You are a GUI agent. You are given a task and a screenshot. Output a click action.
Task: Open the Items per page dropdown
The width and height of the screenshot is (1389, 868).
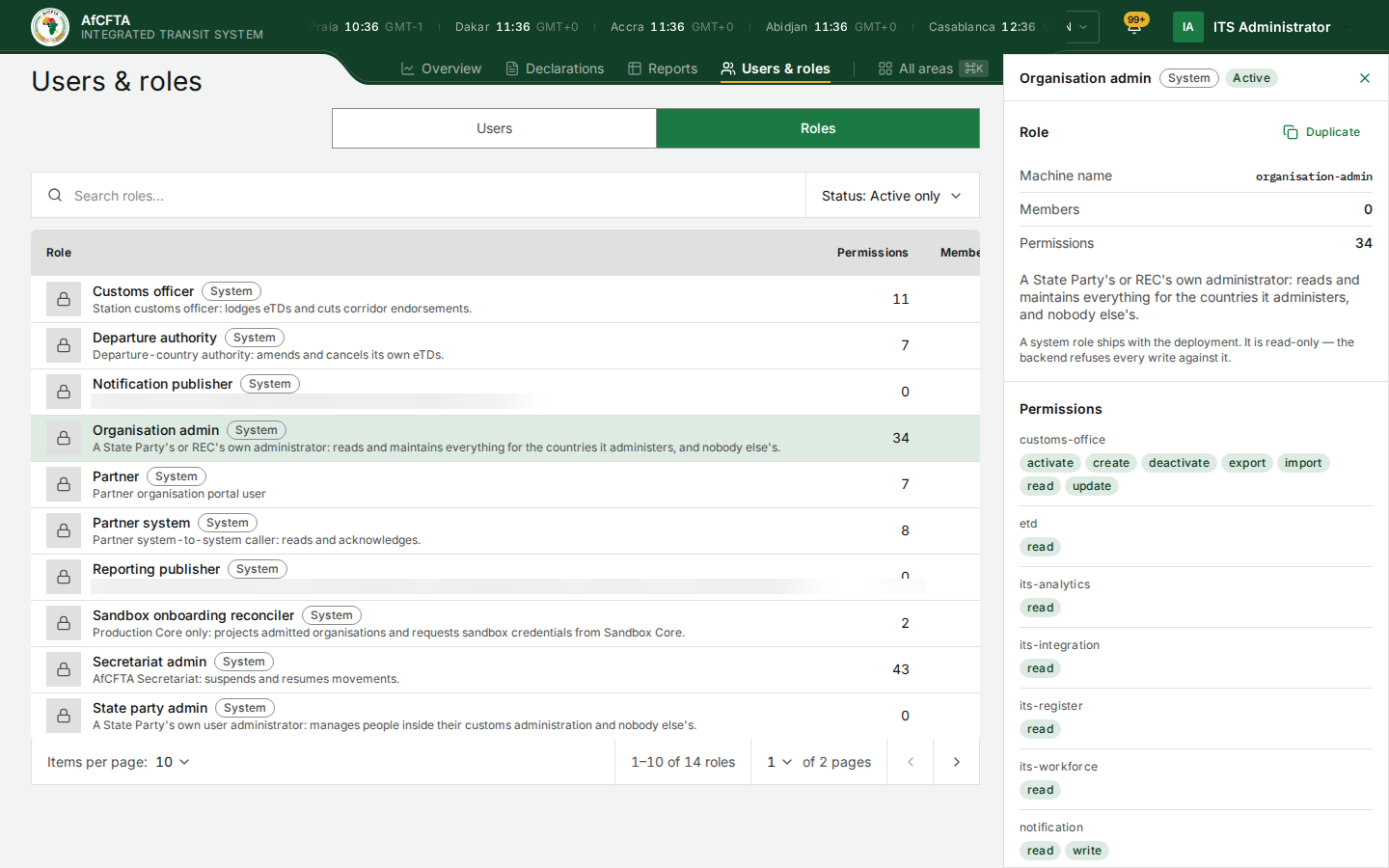(173, 762)
